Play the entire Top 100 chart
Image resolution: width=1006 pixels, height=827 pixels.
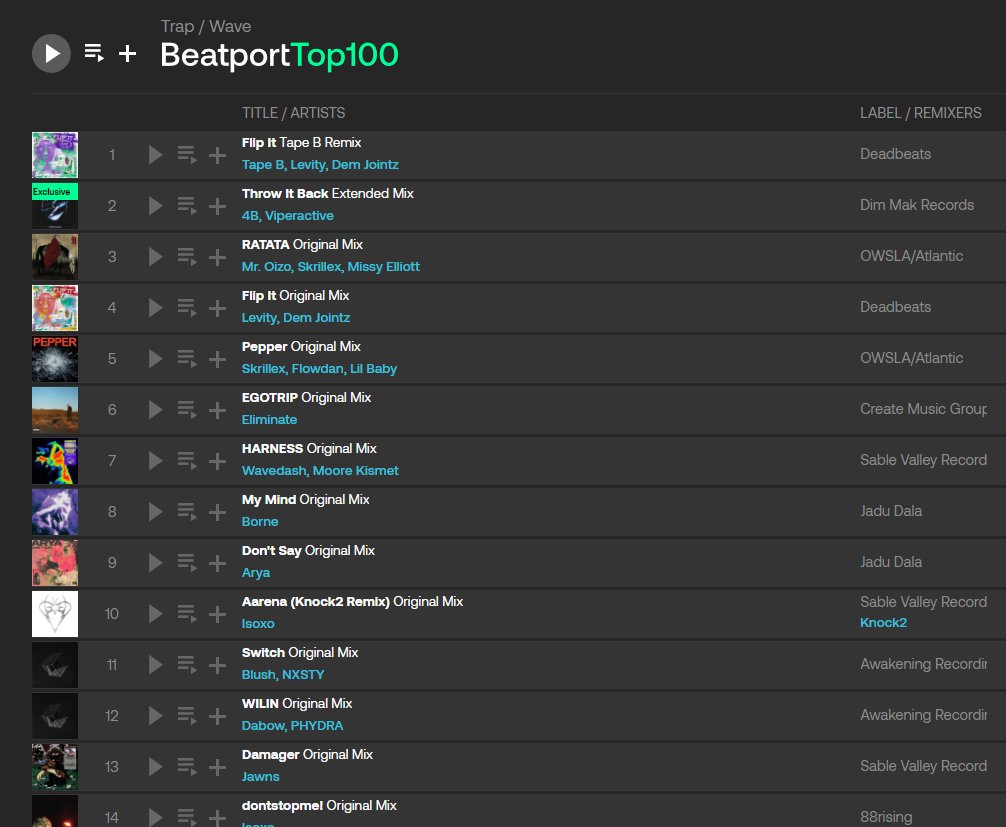point(51,53)
